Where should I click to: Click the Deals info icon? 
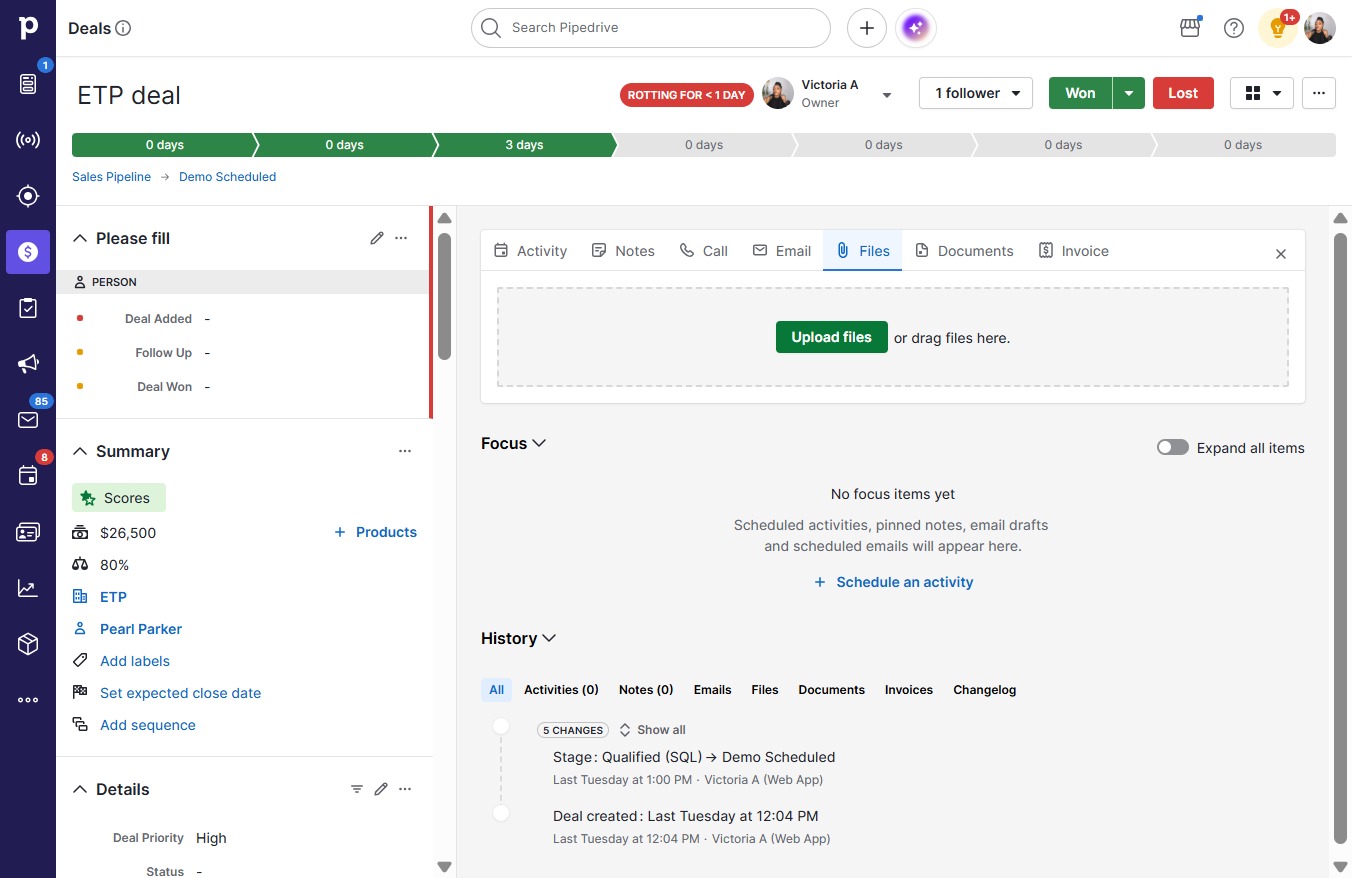tap(124, 28)
